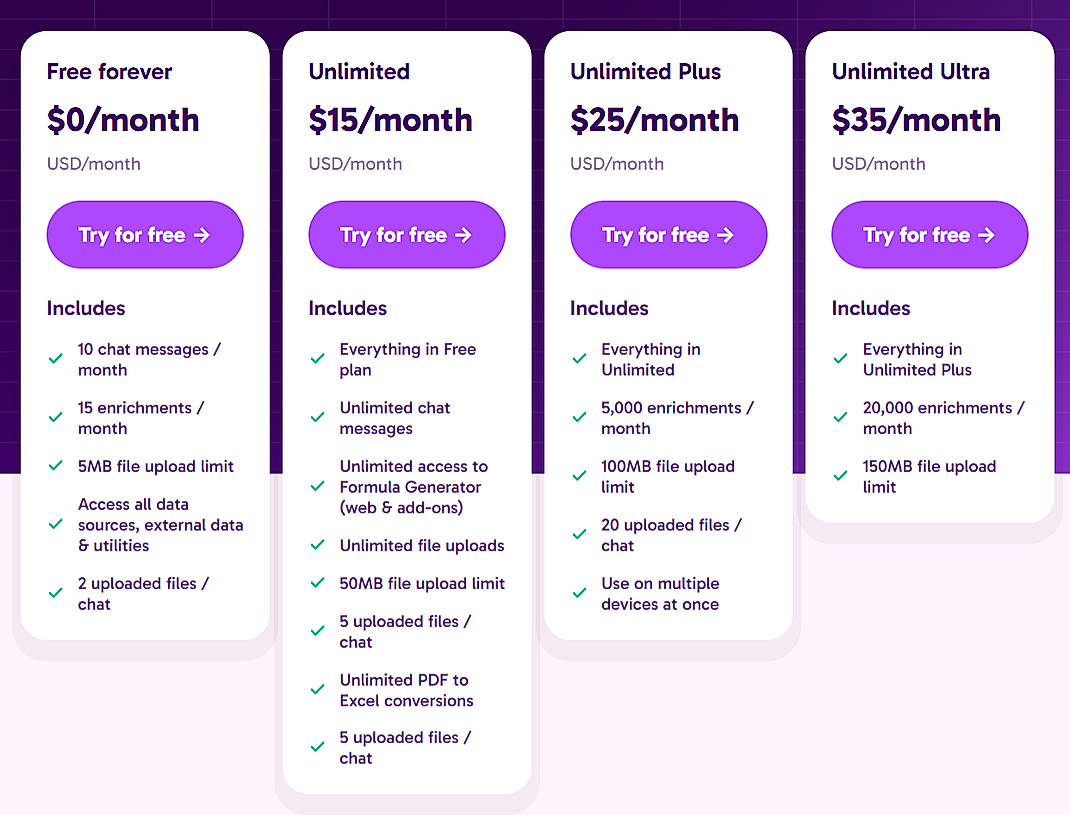Click the checkmark beside 2 uploaded files / chat
The height and width of the screenshot is (815, 1070).
[x=57, y=593]
